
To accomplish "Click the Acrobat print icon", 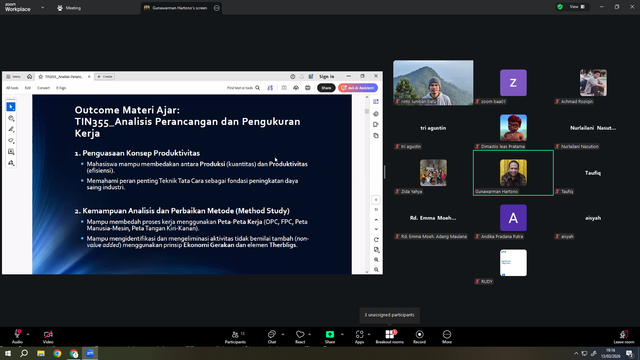I will coord(308,88).
